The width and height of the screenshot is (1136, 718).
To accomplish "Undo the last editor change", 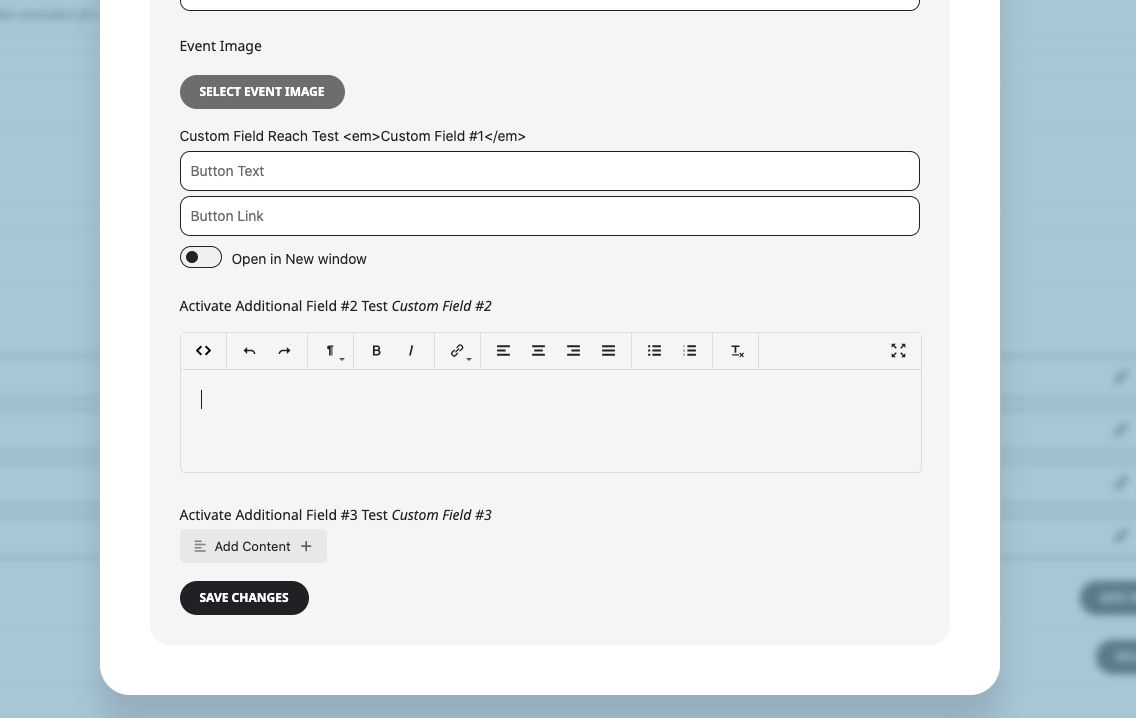I will pos(249,350).
